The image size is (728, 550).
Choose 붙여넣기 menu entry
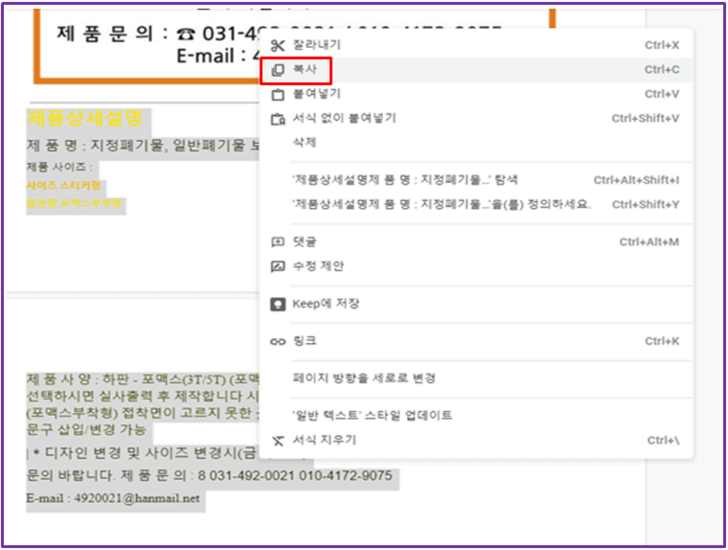pos(477,94)
